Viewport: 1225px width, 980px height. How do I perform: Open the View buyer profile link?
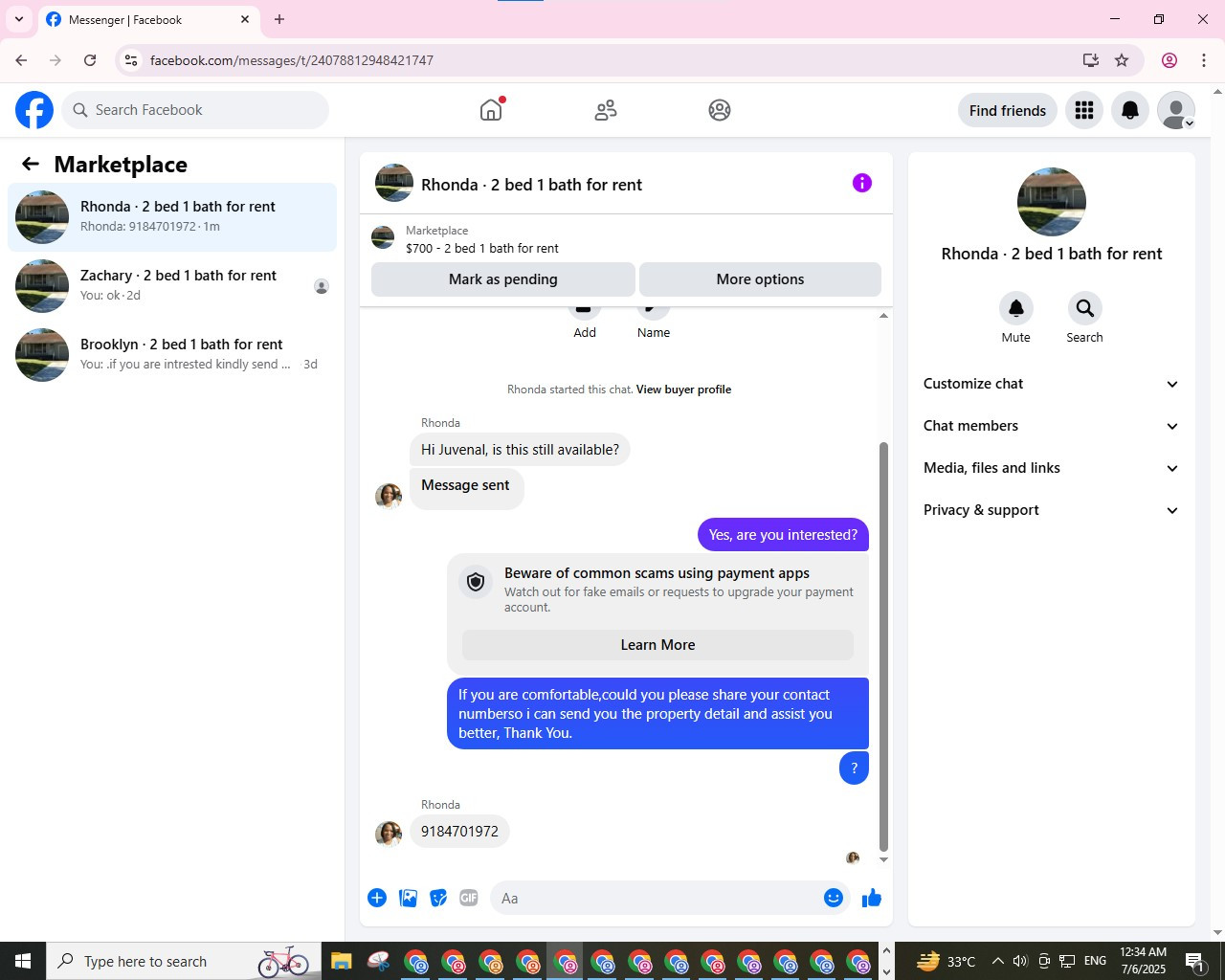click(683, 390)
